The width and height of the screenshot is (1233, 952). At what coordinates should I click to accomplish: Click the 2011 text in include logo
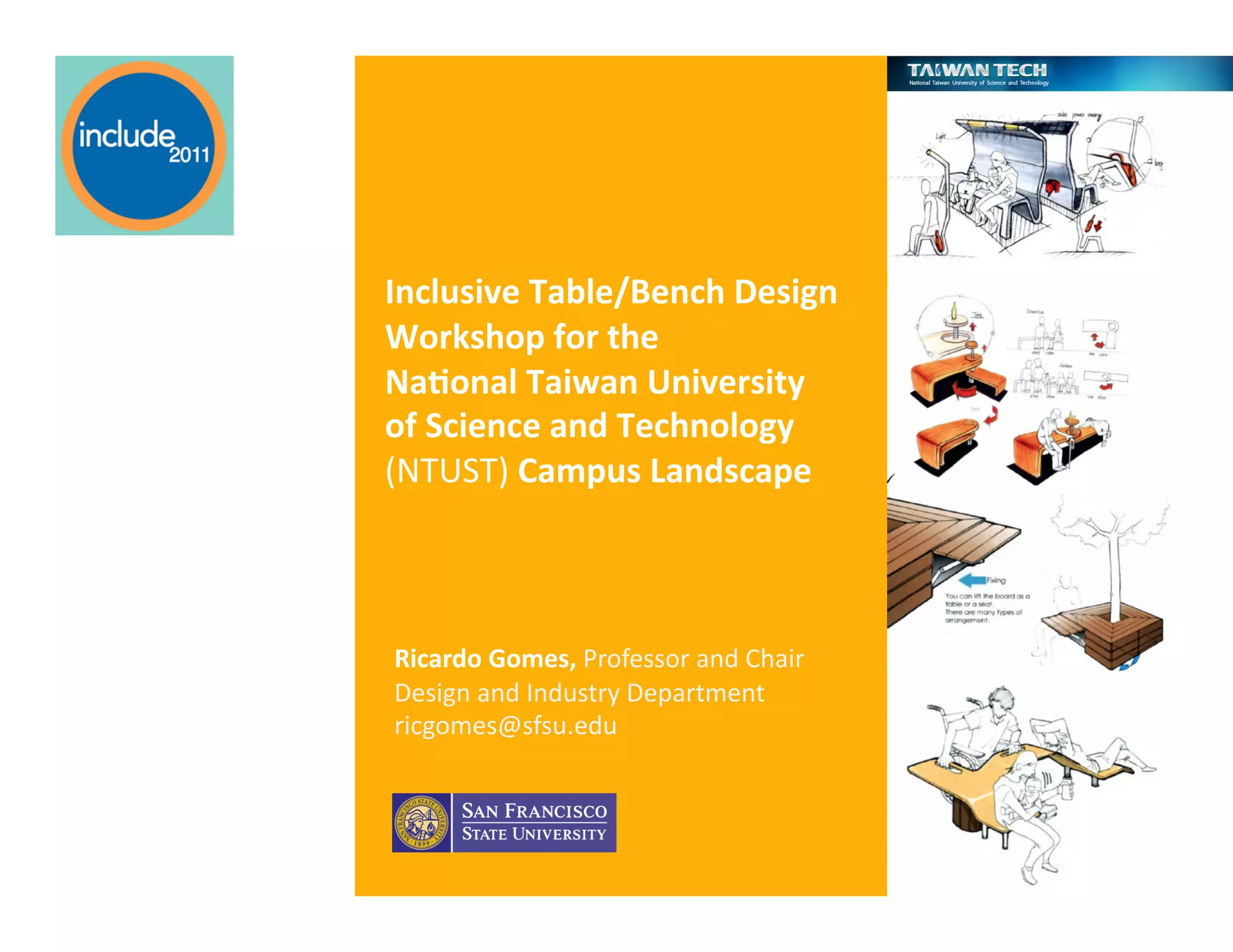(188, 155)
